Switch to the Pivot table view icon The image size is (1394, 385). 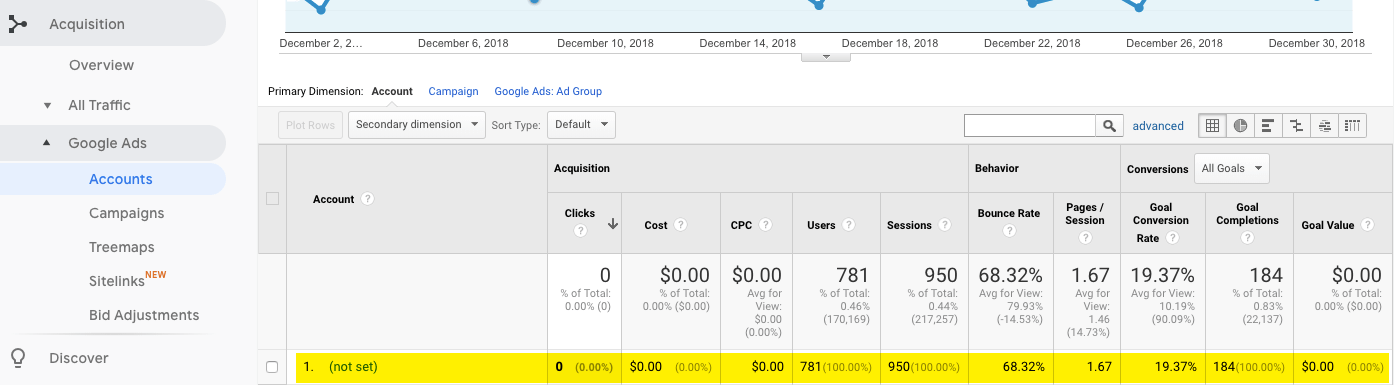pyautogui.click(x=1352, y=125)
